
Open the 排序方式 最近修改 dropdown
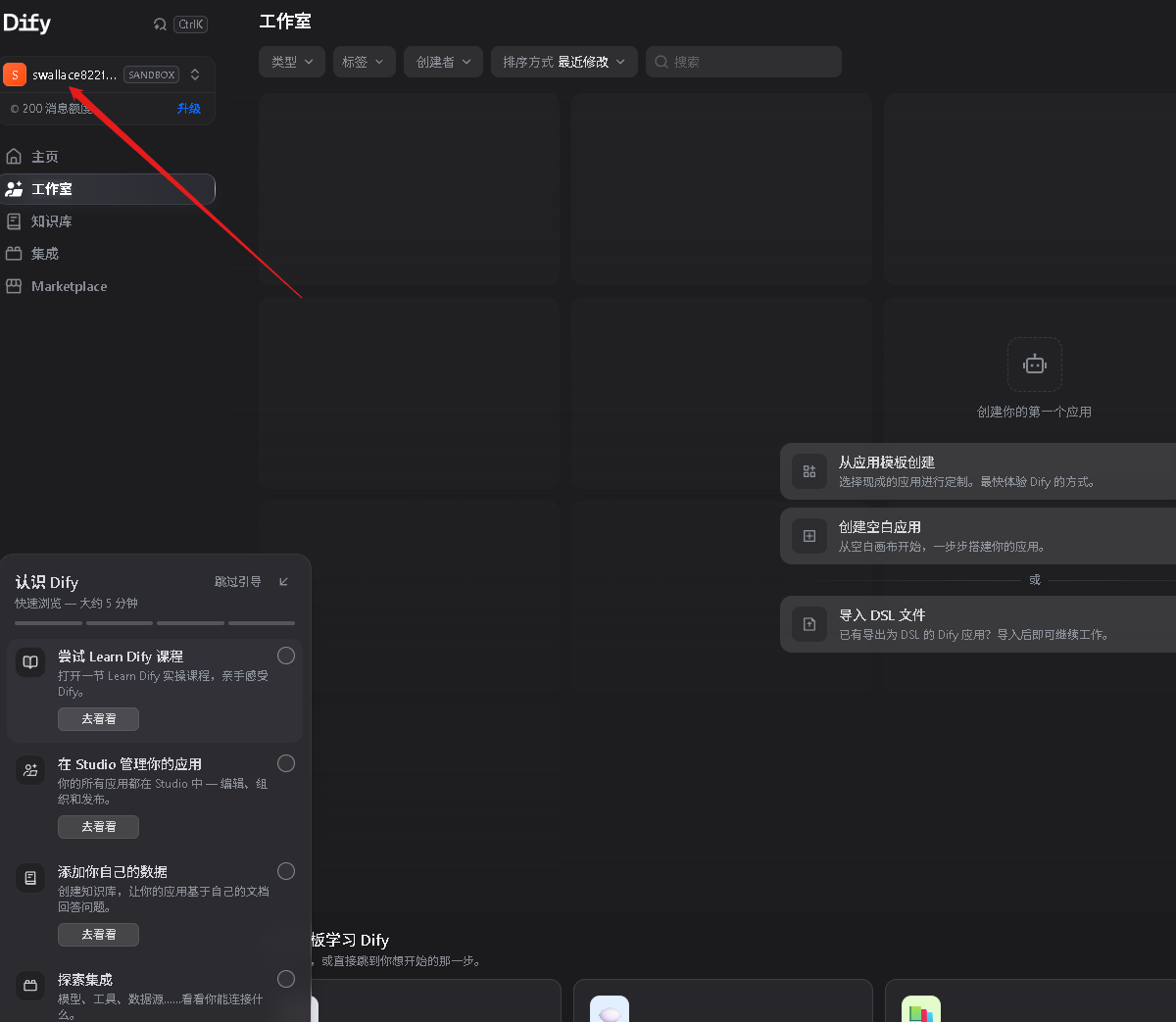pyautogui.click(x=564, y=62)
